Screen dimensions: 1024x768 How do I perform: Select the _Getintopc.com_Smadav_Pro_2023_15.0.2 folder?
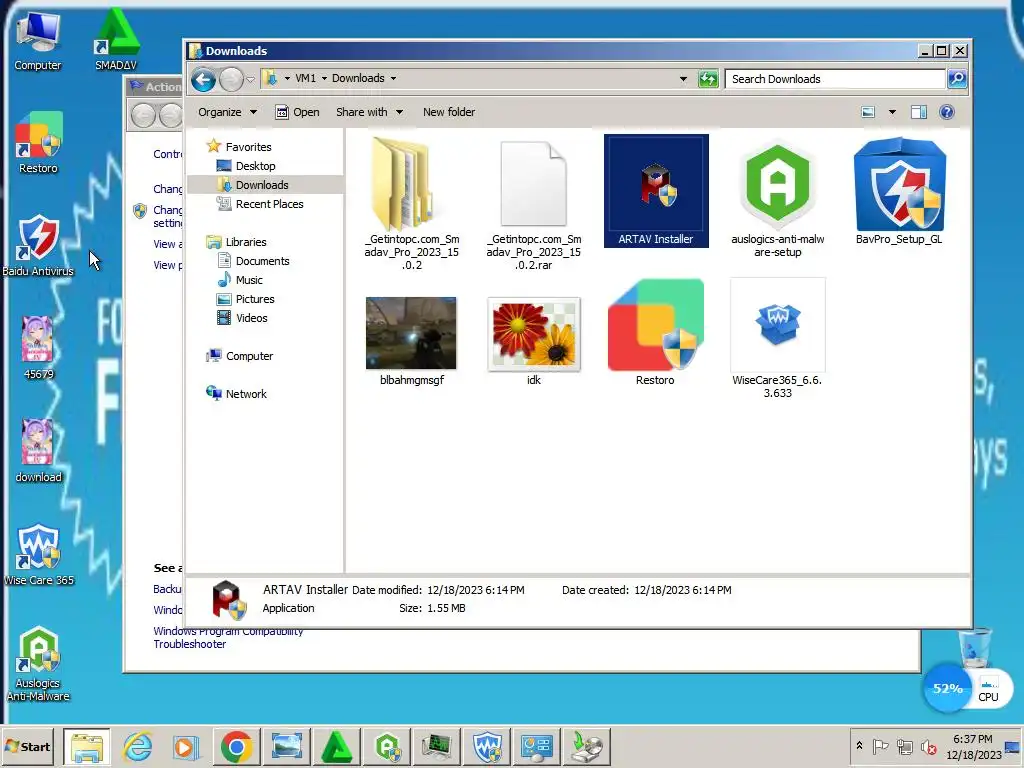pyautogui.click(x=411, y=204)
